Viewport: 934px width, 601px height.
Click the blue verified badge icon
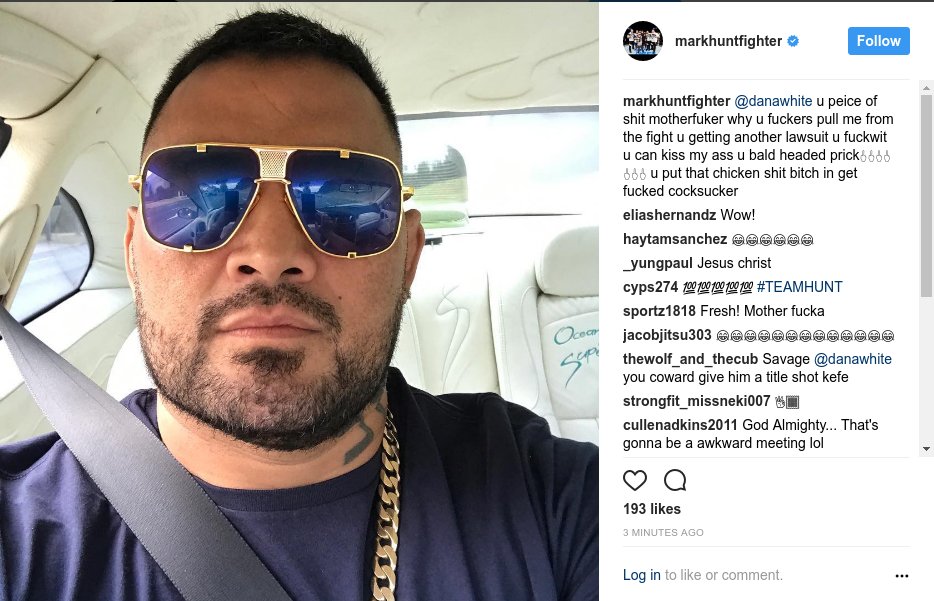pyautogui.click(x=793, y=41)
